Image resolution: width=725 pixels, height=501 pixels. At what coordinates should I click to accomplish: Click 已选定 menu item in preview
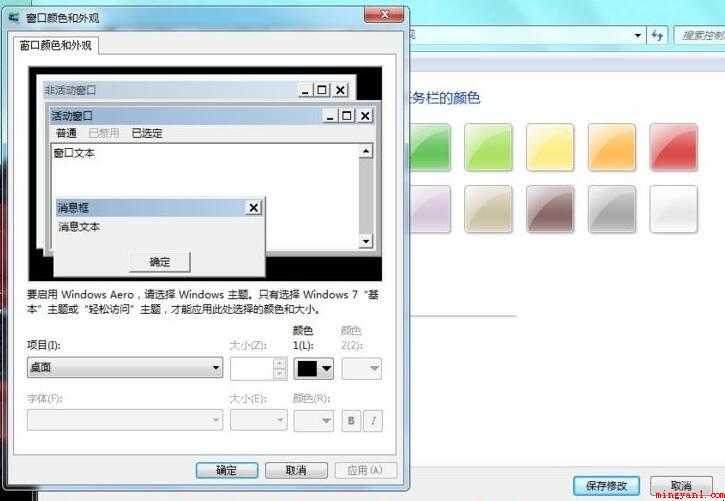point(147,134)
